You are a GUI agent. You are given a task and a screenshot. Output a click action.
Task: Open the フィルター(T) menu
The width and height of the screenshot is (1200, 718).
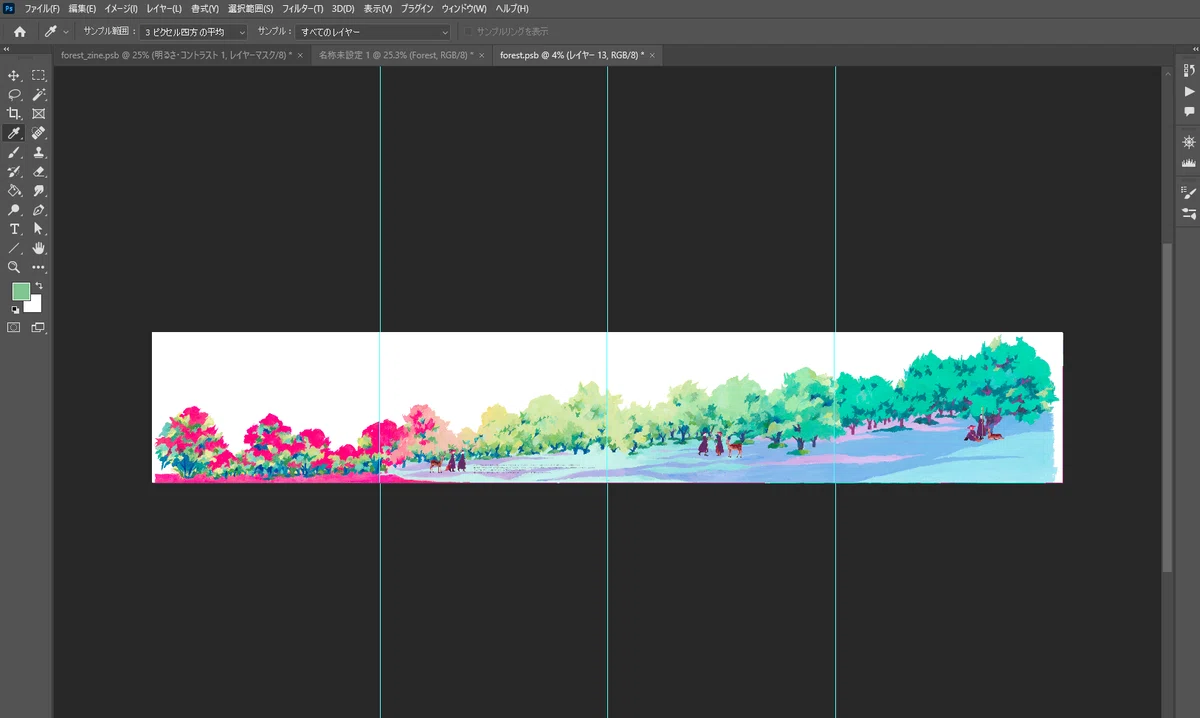[x=303, y=9]
